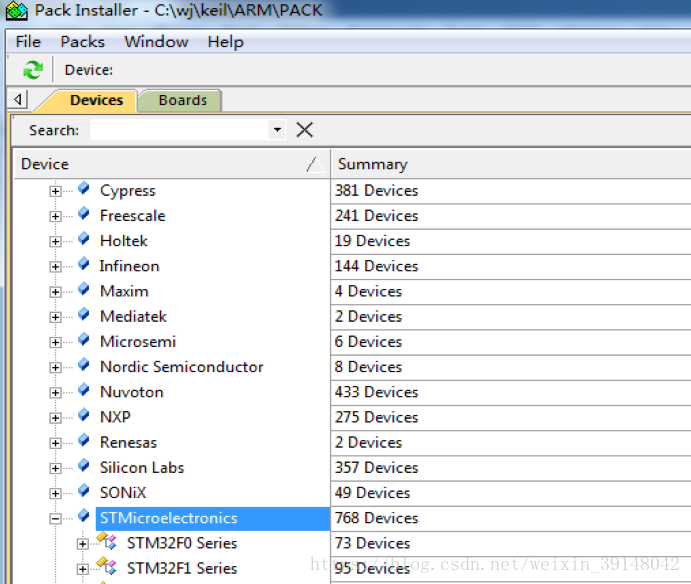
Task: Click the blue vendor icon beside NXP
Action: [84, 415]
